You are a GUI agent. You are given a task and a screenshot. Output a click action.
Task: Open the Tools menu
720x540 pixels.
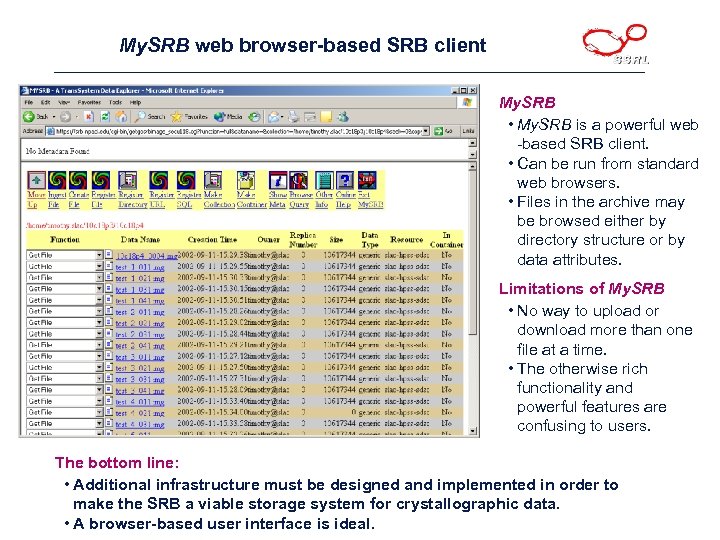click(x=115, y=102)
